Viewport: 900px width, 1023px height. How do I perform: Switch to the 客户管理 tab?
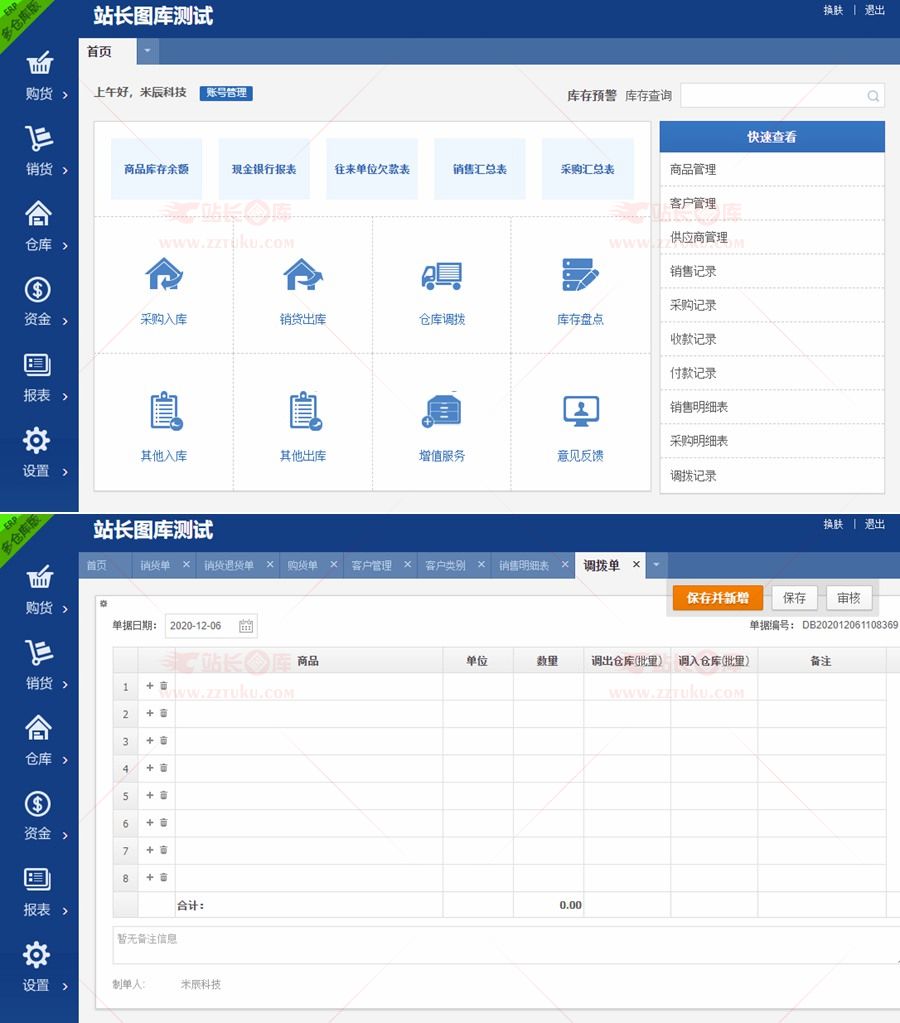point(371,566)
